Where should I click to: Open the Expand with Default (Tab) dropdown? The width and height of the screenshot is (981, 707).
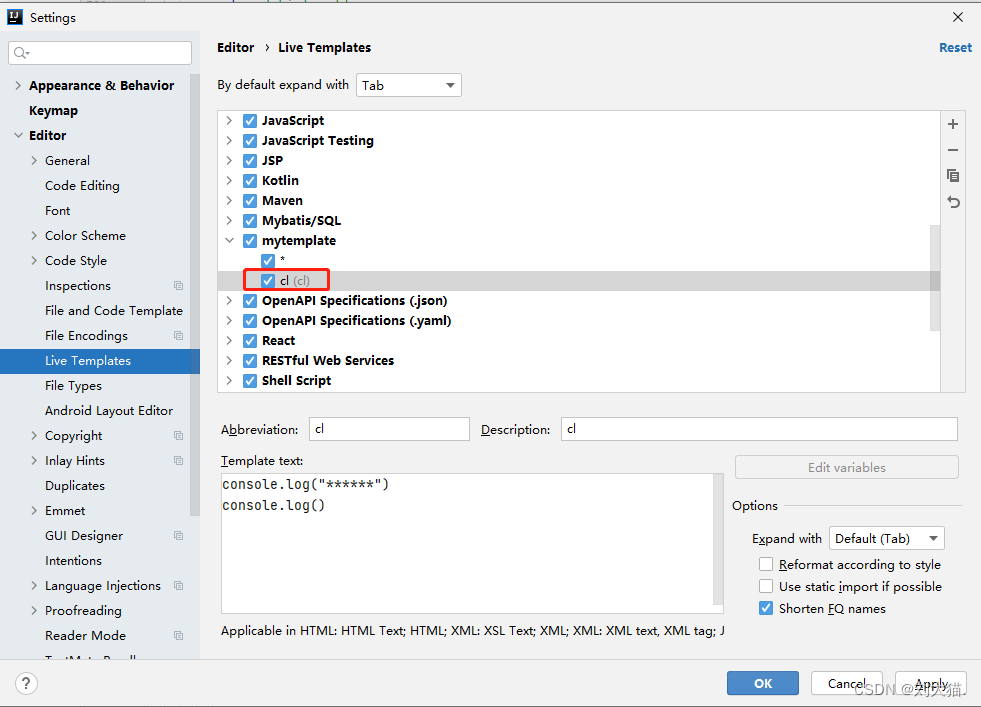click(886, 539)
